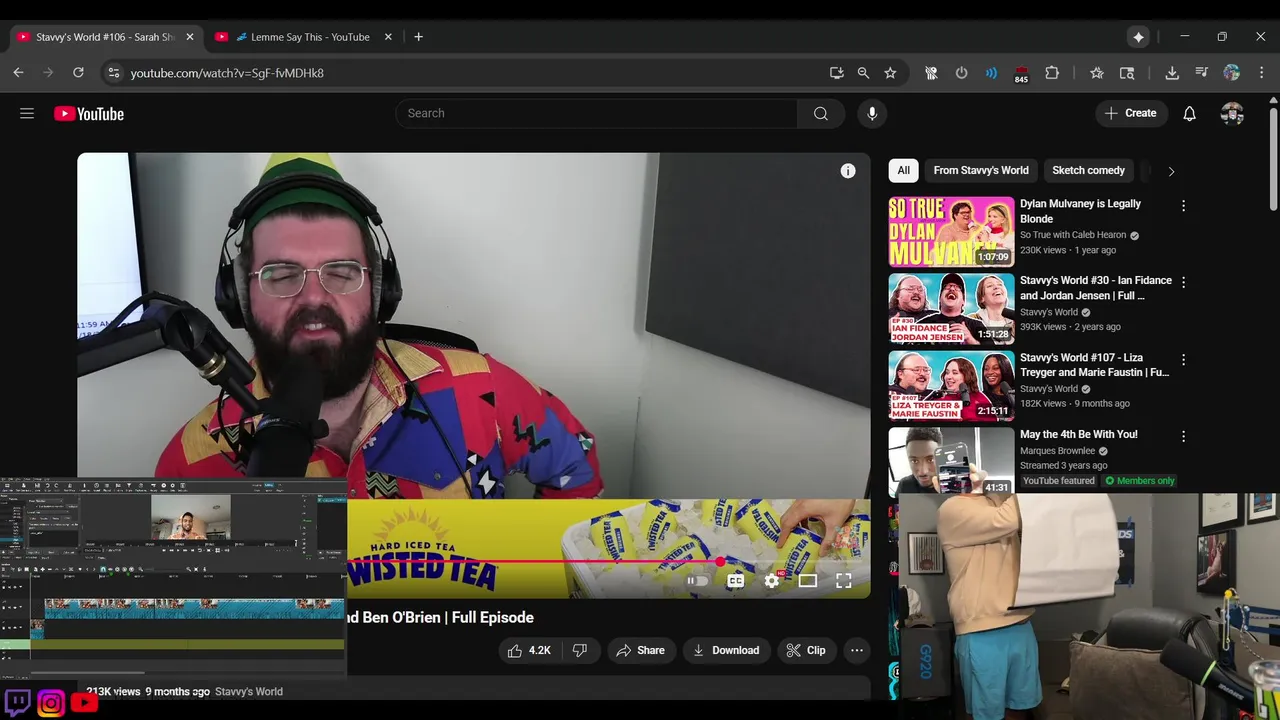Viewport: 1280px width, 720px height.
Task: Click the YouTube search field
Action: click(x=597, y=113)
